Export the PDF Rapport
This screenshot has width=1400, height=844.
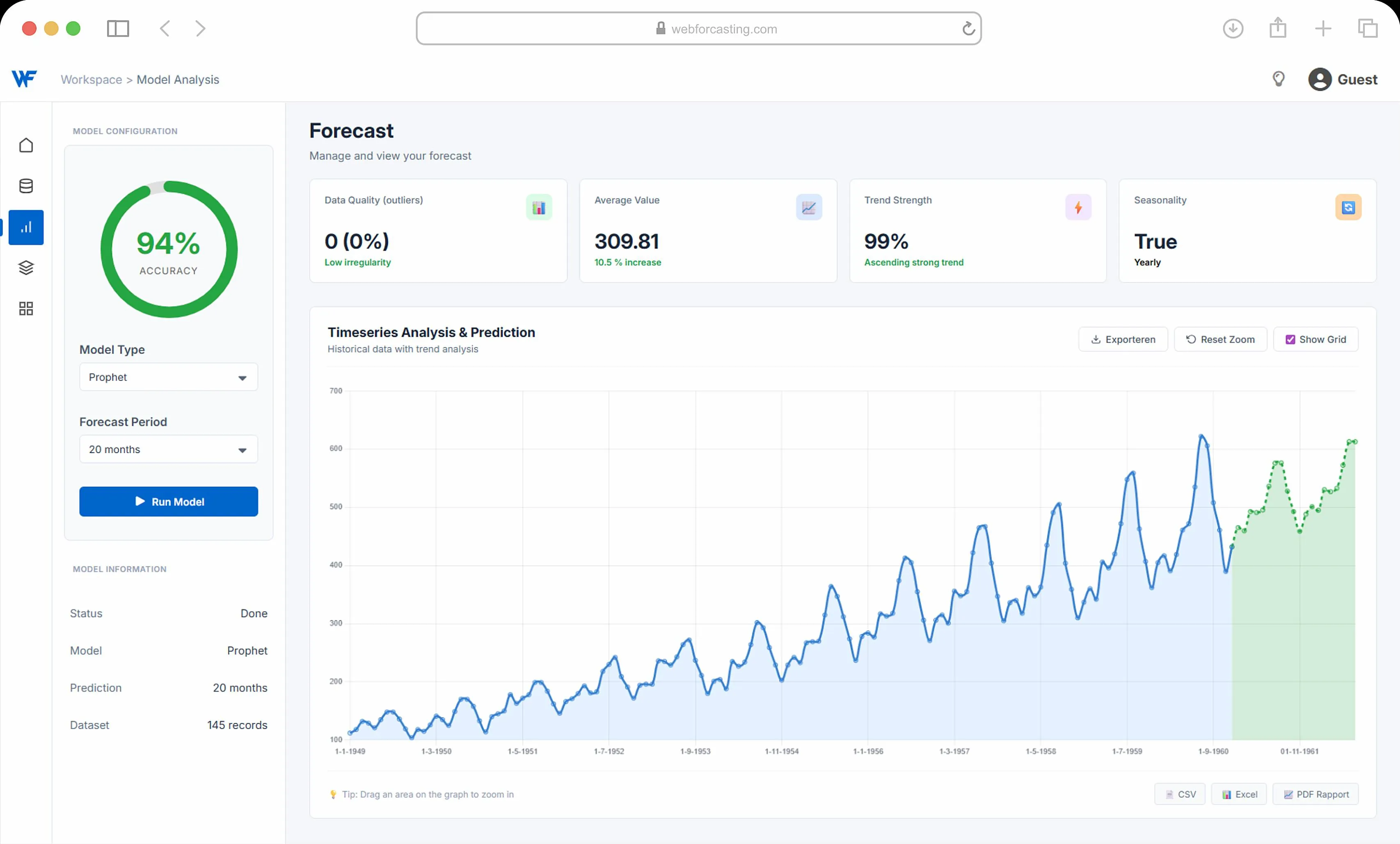tap(1315, 794)
